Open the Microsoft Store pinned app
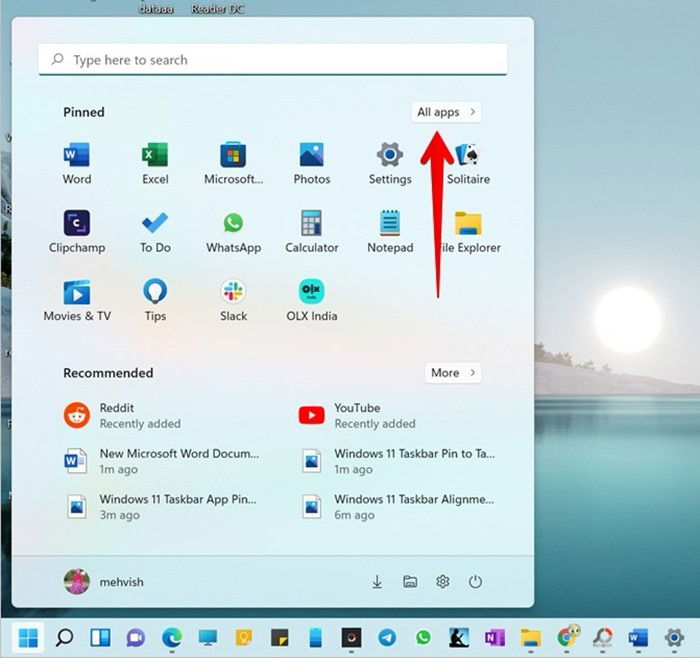This screenshot has height=658, width=700. click(x=233, y=163)
